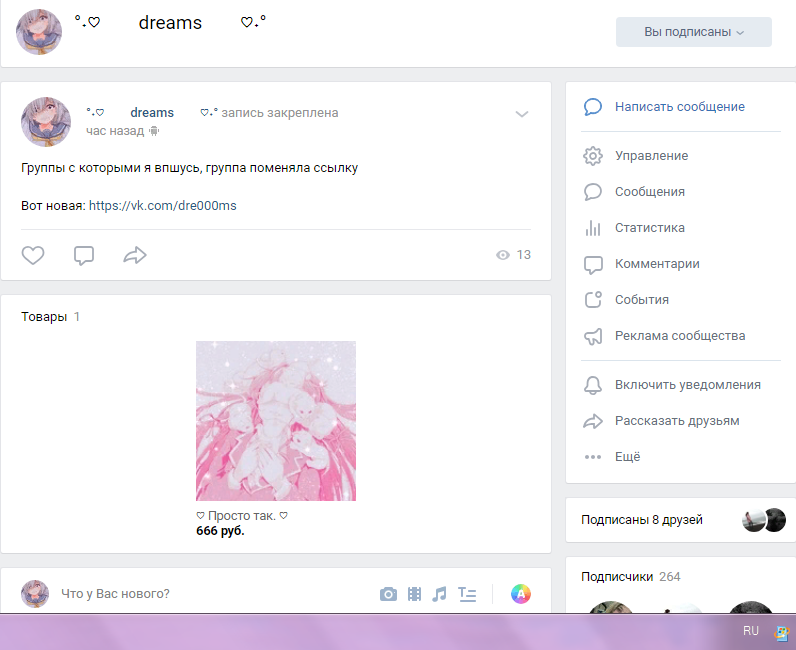Screen dimensions: 796x650
Task: Open Подписаны 8 друзей list
Action: pyautogui.click(x=642, y=520)
